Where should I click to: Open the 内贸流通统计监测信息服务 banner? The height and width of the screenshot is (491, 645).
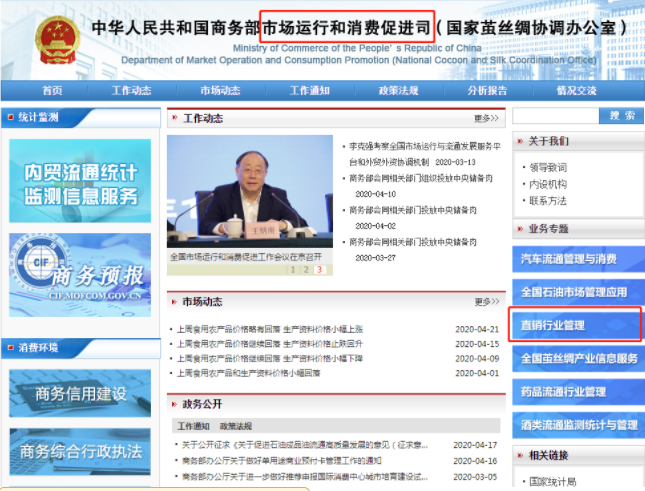(x=80, y=181)
